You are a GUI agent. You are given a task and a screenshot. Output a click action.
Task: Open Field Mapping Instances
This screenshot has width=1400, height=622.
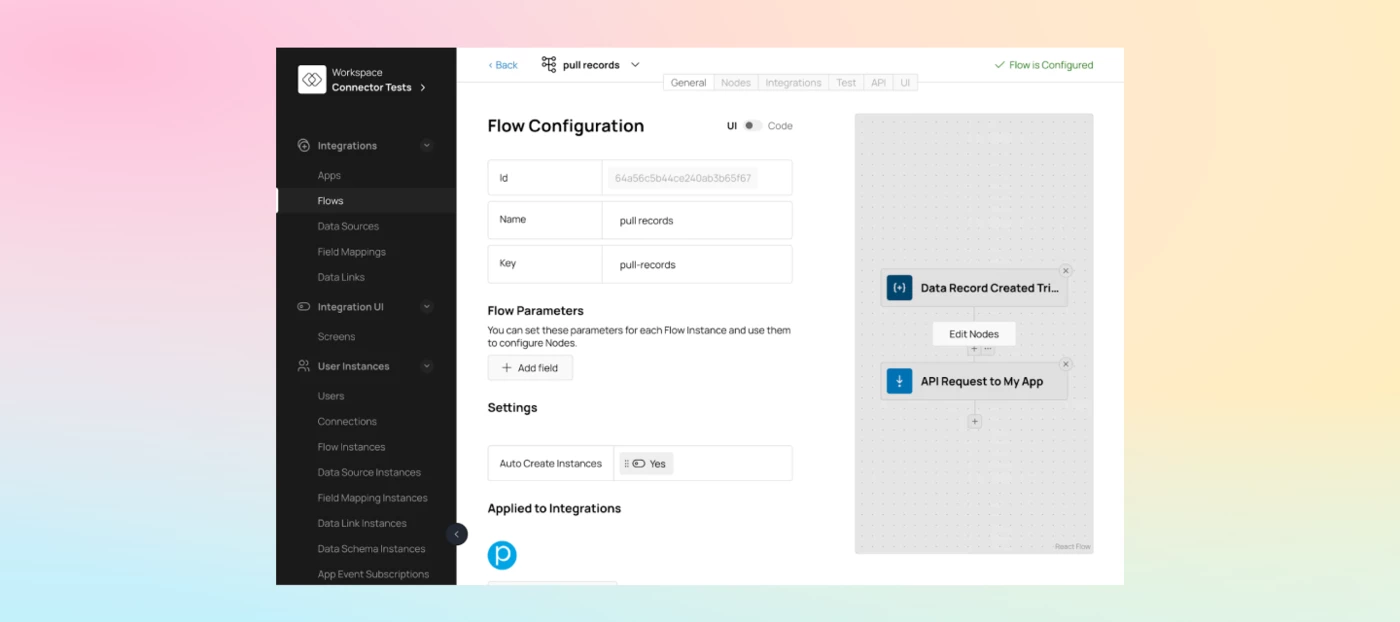pos(372,498)
